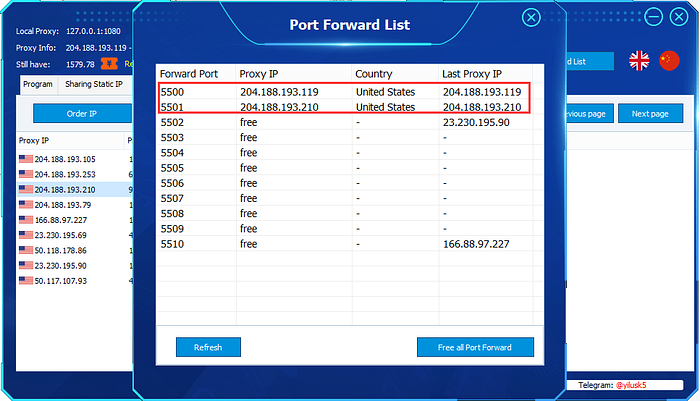Click United States cell for port 5500
The image size is (700, 401).
tap(385, 92)
